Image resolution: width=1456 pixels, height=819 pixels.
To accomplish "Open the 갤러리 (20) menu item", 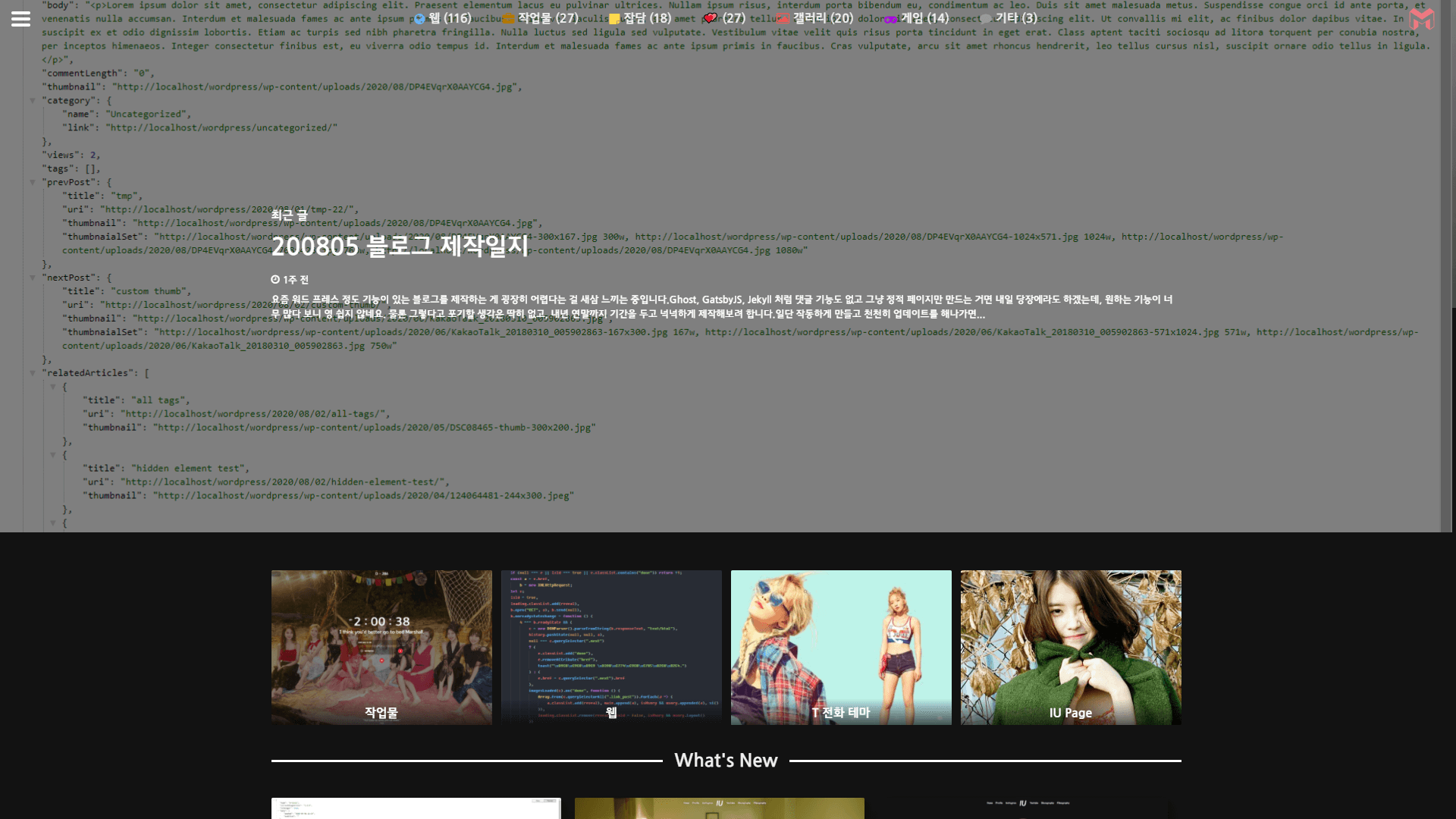I will click(822, 18).
